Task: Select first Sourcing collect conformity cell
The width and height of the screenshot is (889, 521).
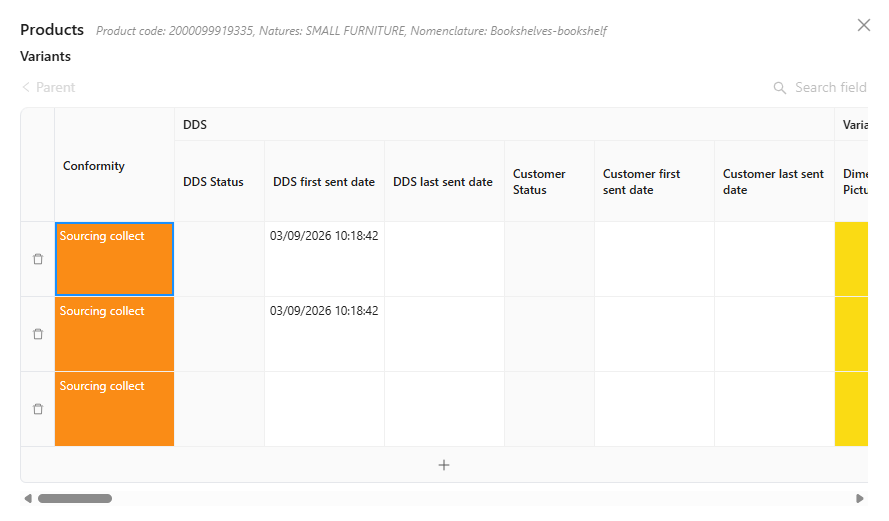Action: tap(115, 259)
